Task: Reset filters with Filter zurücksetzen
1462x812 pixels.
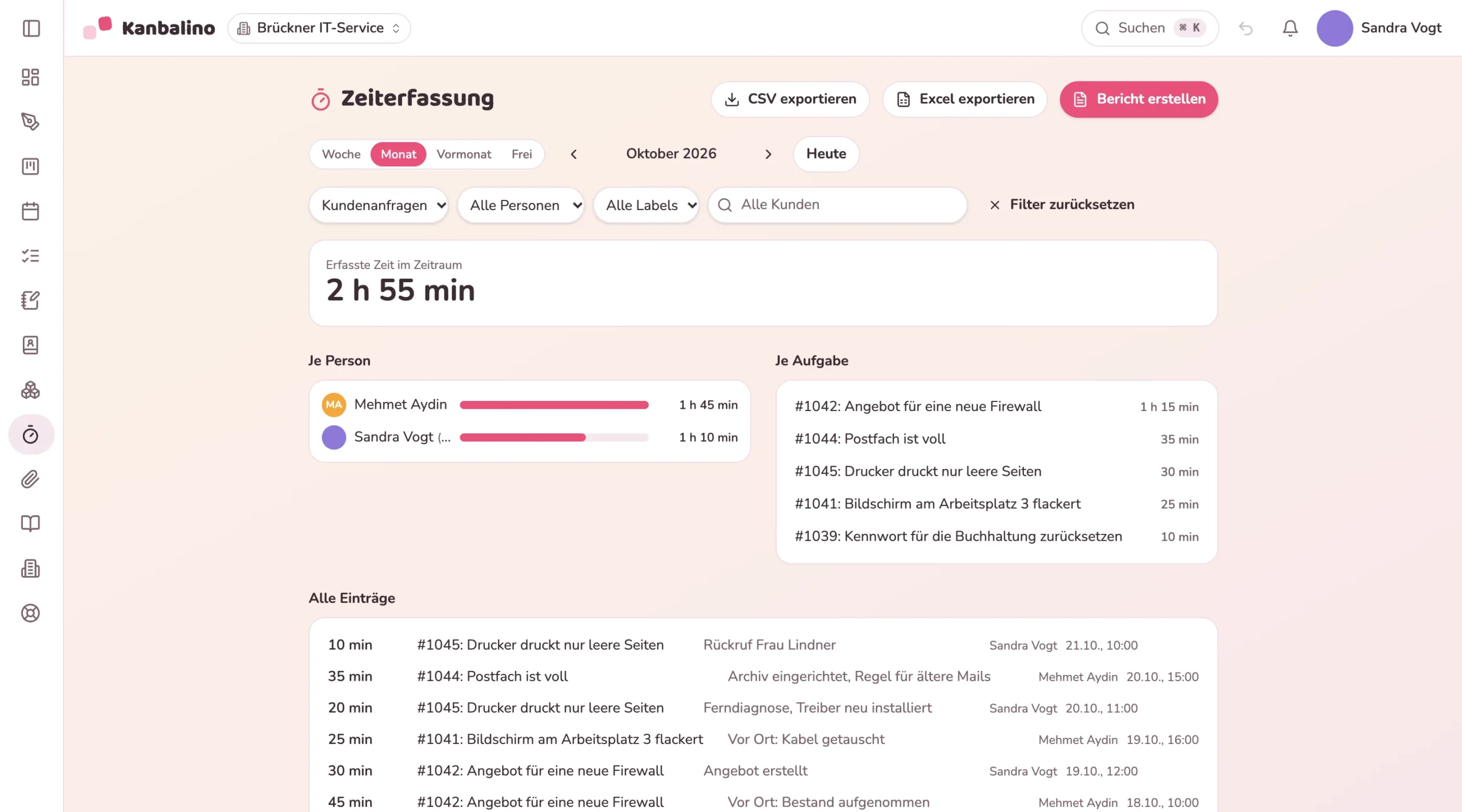Action: (x=1062, y=204)
